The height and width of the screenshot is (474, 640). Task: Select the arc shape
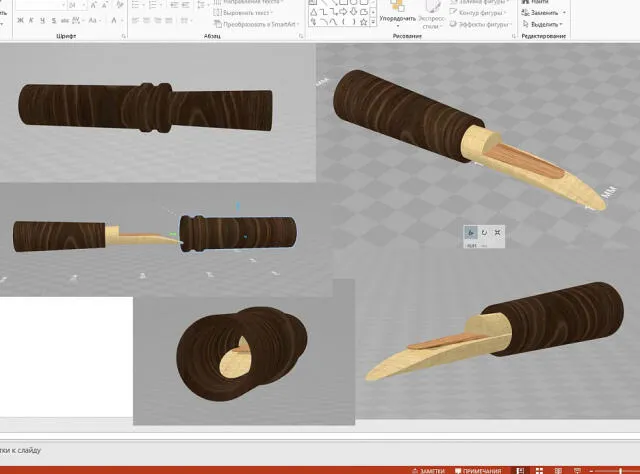point(324,22)
